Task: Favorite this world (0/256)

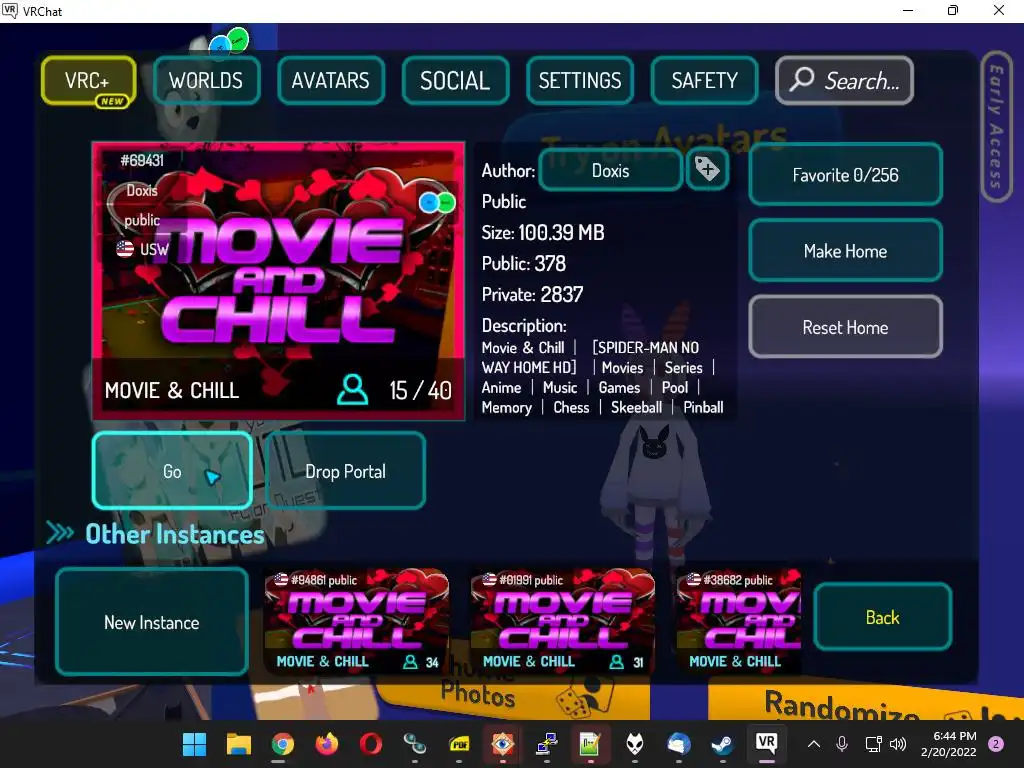Action: 845,175
